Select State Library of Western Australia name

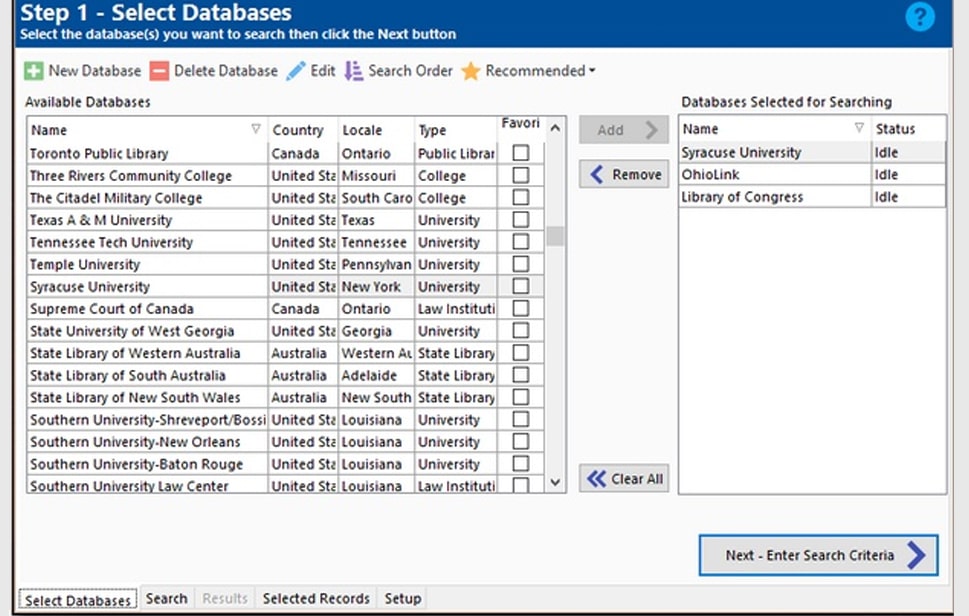coord(135,353)
